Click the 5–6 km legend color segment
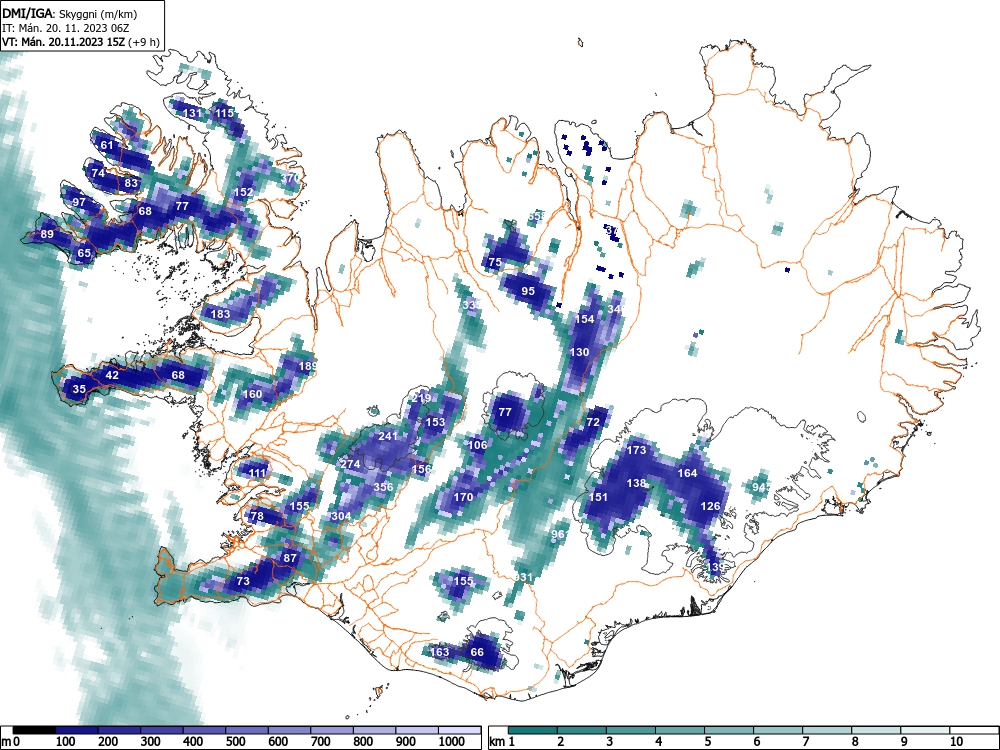The height and width of the screenshot is (750, 1000). (x=729, y=730)
